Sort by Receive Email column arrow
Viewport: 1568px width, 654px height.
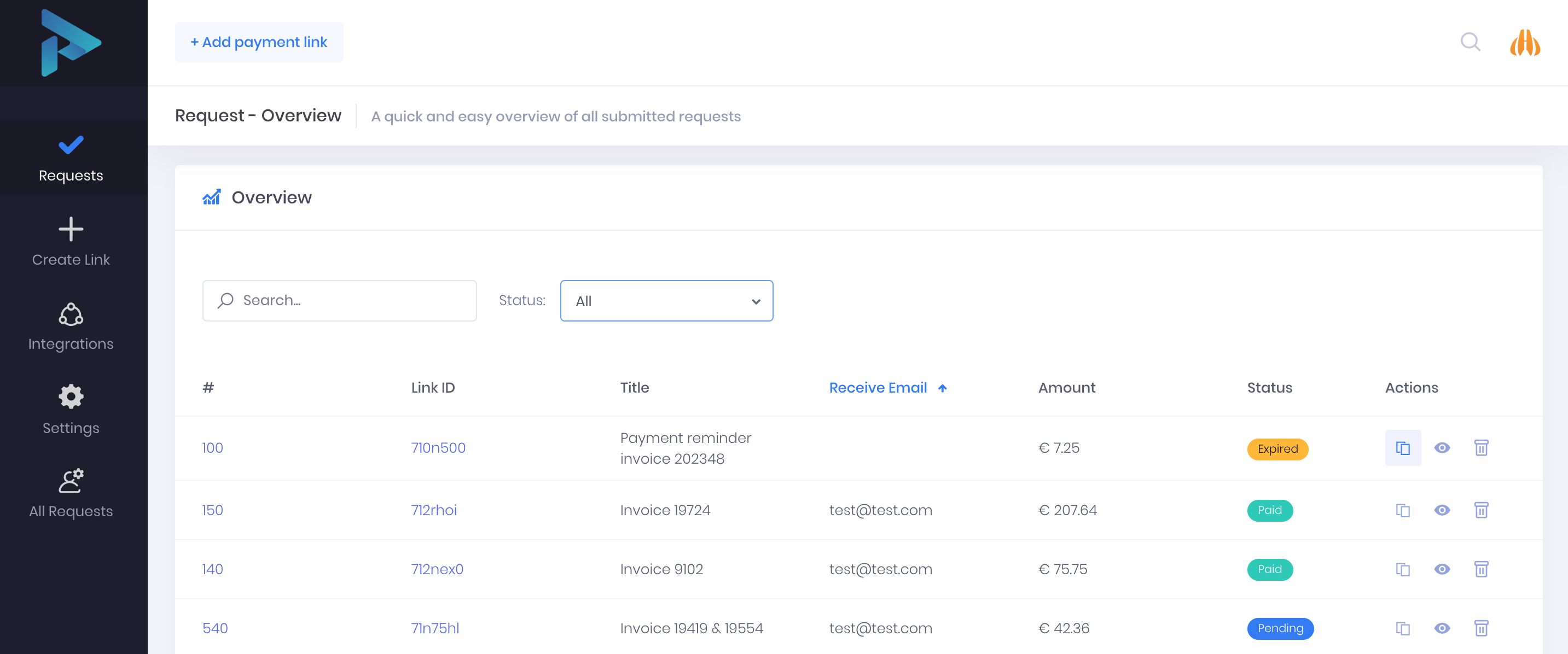(942, 388)
